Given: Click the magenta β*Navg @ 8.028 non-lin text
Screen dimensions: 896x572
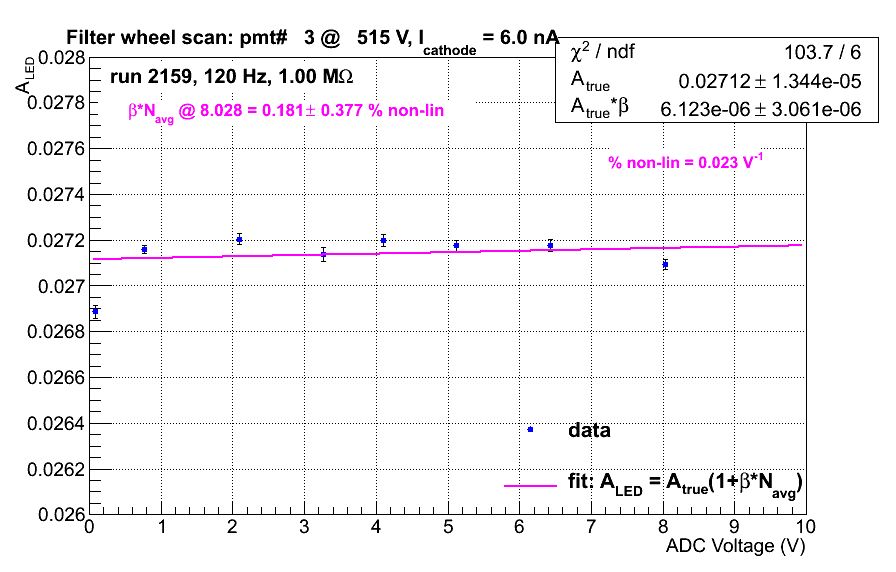Looking at the screenshot, I should pyautogui.click(x=286, y=111).
